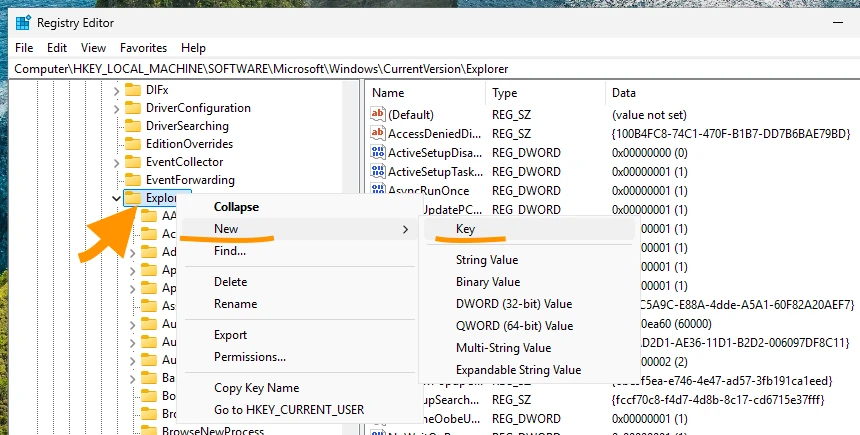The height and width of the screenshot is (435, 860).
Task: Select the BrowseNewProcess subkey
Action: click(213, 431)
